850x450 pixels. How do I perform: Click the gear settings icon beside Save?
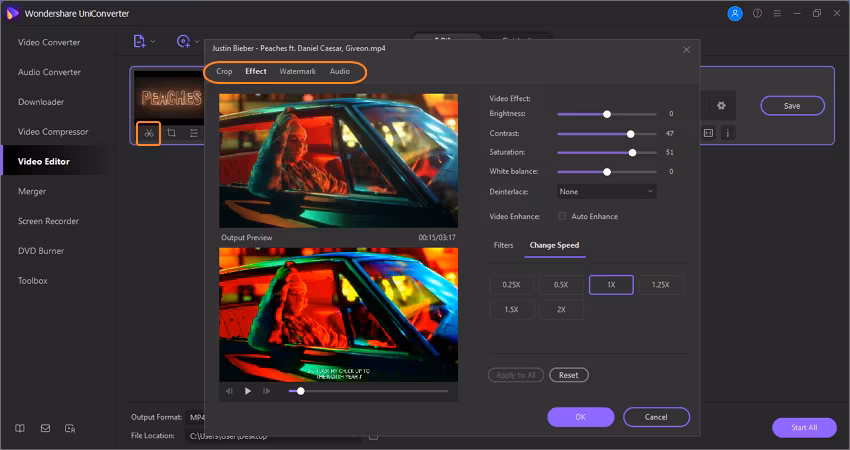[721, 106]
